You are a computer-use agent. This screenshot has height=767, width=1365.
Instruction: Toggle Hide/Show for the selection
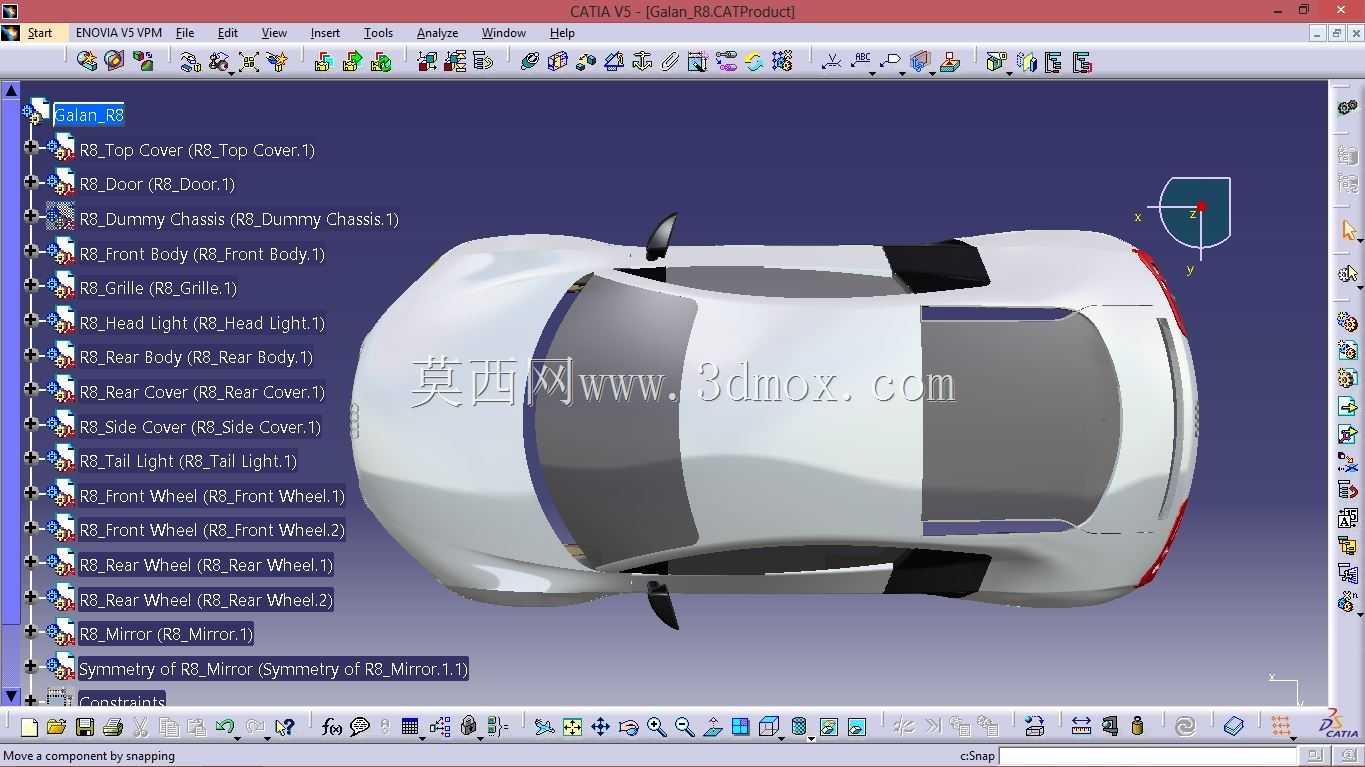[x=828, y=727]
